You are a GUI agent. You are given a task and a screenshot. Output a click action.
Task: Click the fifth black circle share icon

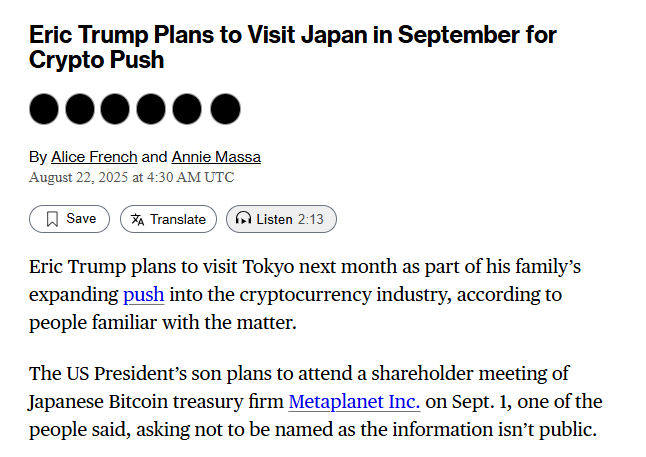189,109
